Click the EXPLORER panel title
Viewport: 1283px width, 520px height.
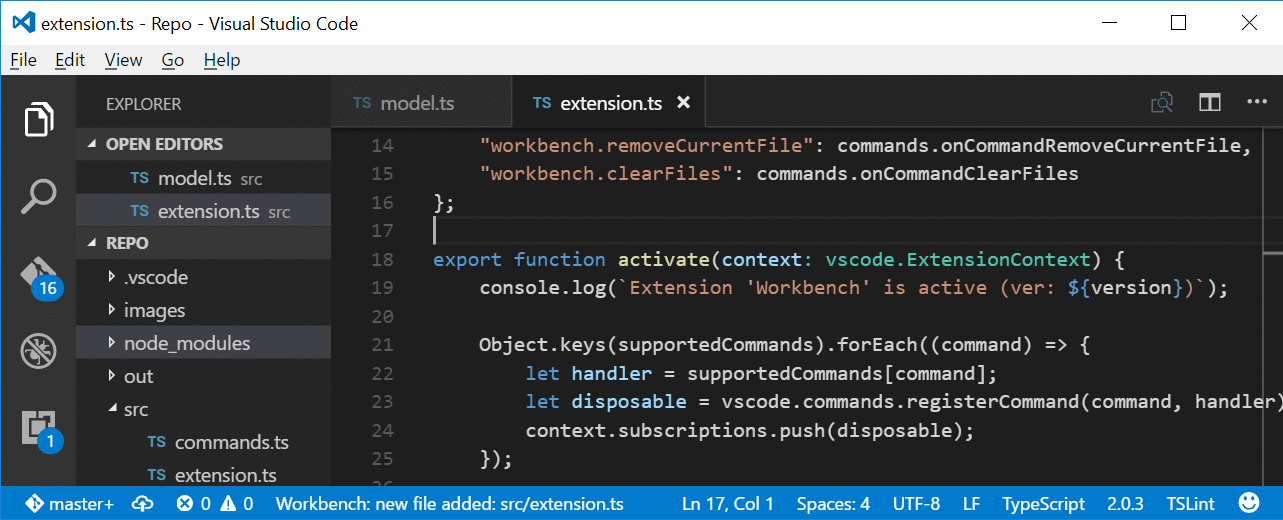(143, 104)
